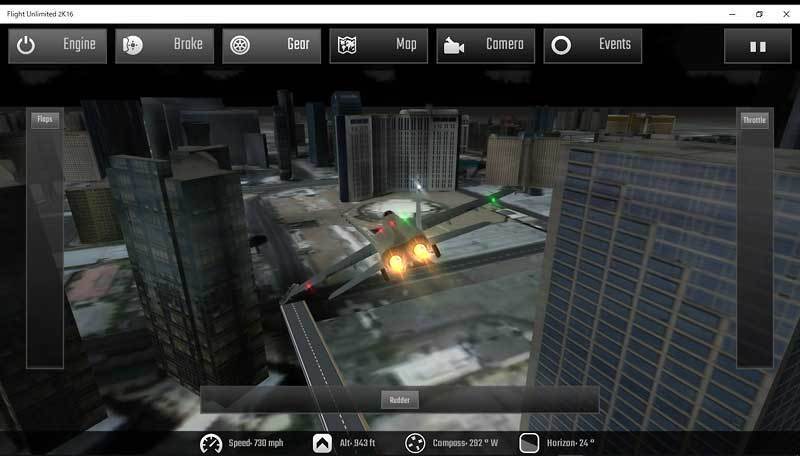Restore down the Flight Unlimited window
Viewport: 800px width, 456px height.
[759, 14]
